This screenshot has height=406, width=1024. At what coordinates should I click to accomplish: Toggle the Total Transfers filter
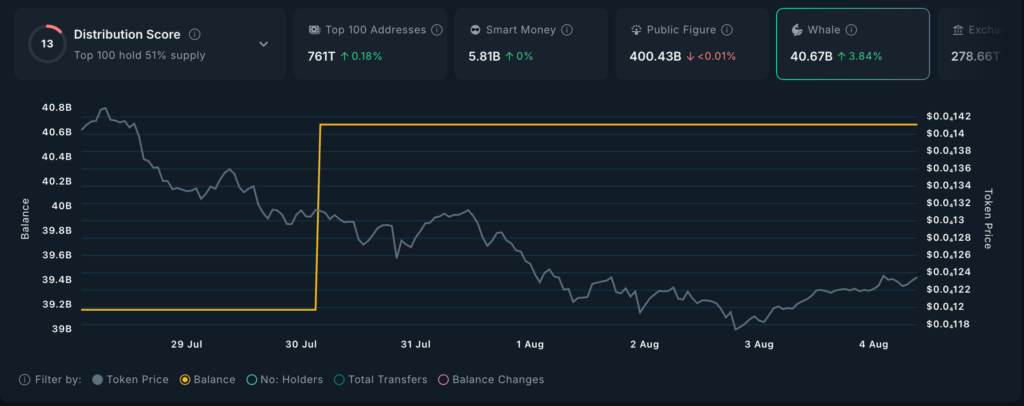[x=380, y=379]
